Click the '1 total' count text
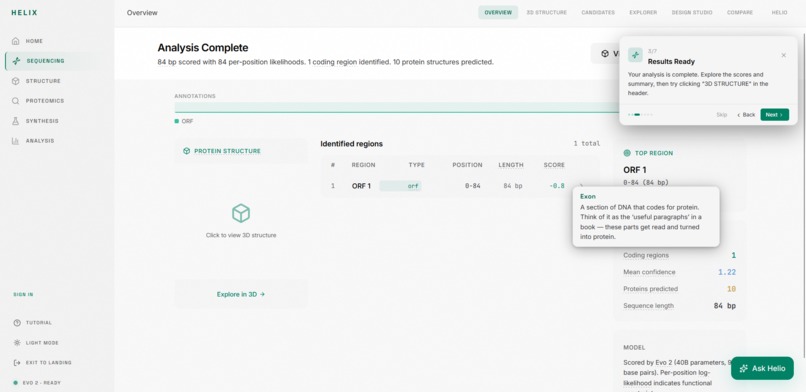 587,144
